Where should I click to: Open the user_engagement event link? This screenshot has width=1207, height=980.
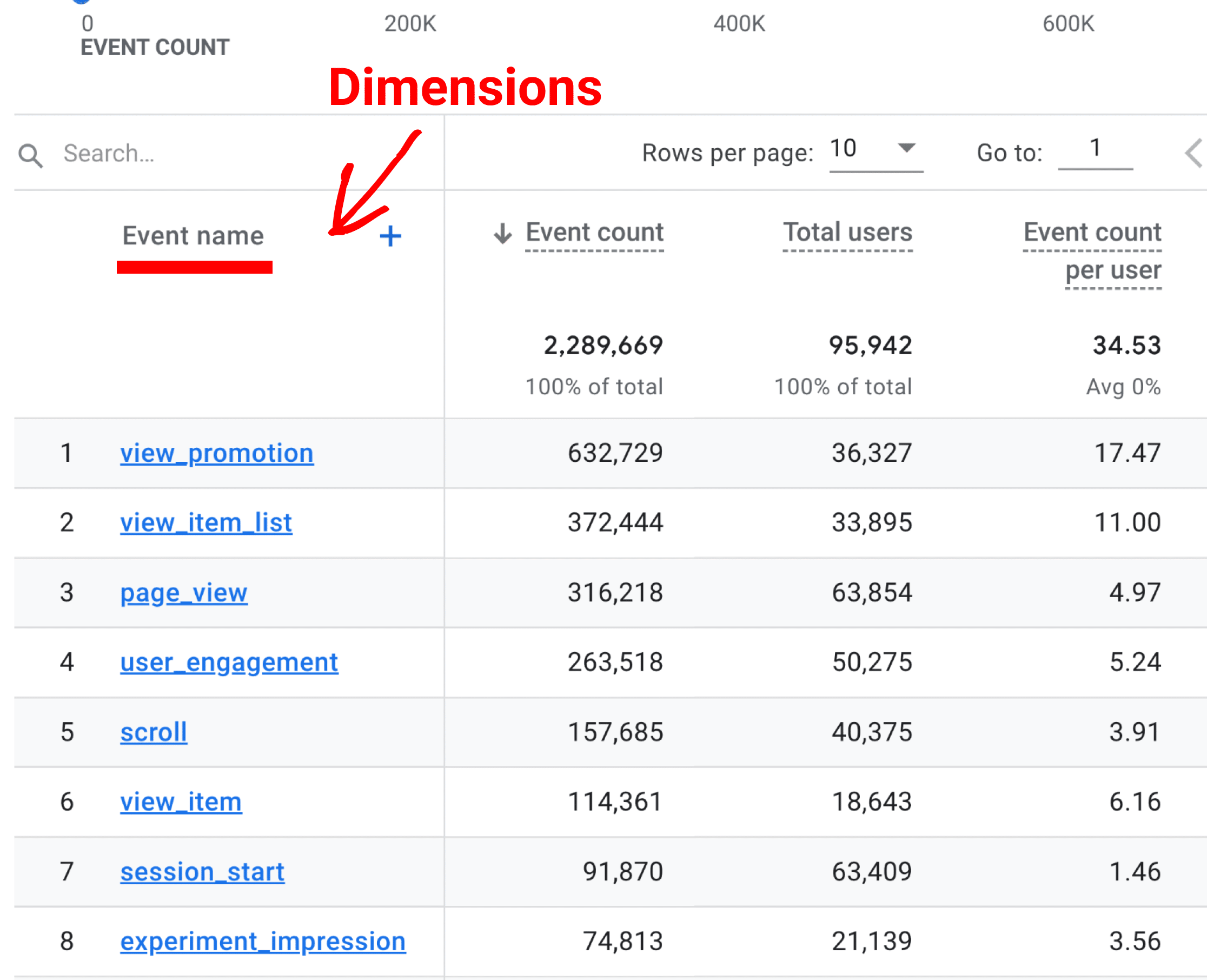point(229,662)
